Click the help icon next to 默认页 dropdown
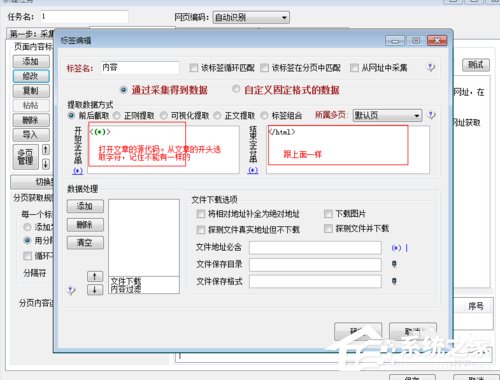The width and height of the screenshot is (500, 380). [431, 115]
